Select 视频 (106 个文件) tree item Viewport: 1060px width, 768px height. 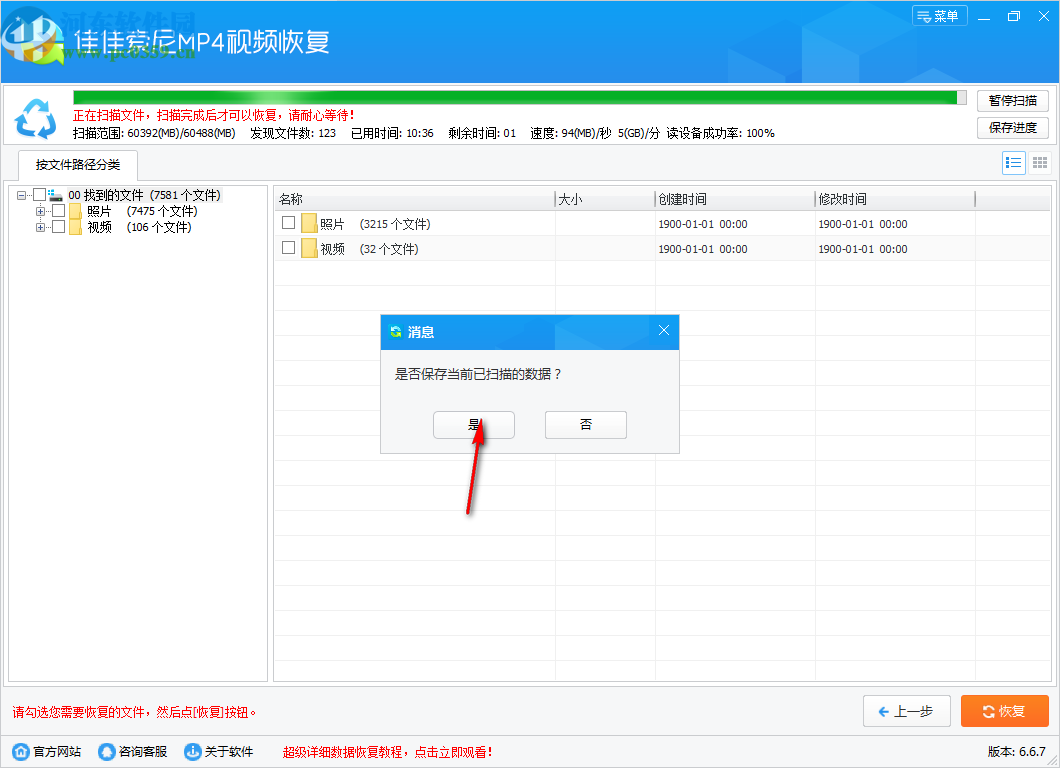click(x=139, y=228)
